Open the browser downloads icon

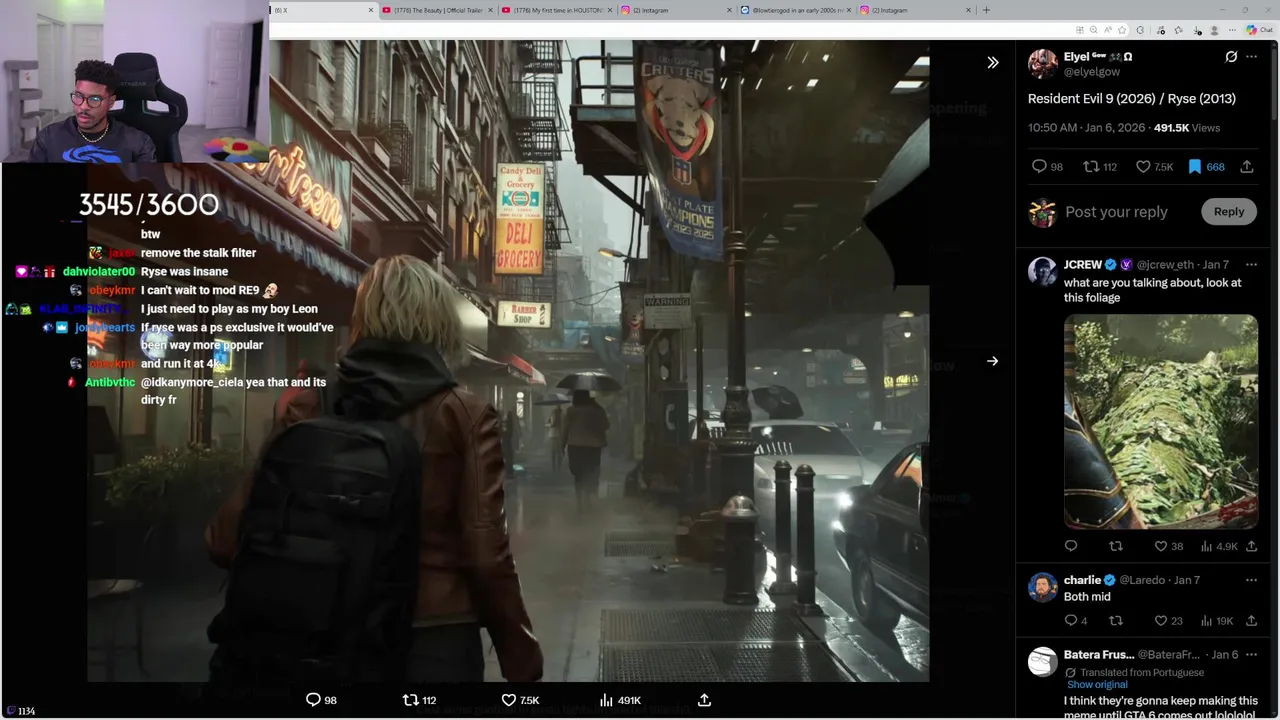click(x=1197, y=30)
